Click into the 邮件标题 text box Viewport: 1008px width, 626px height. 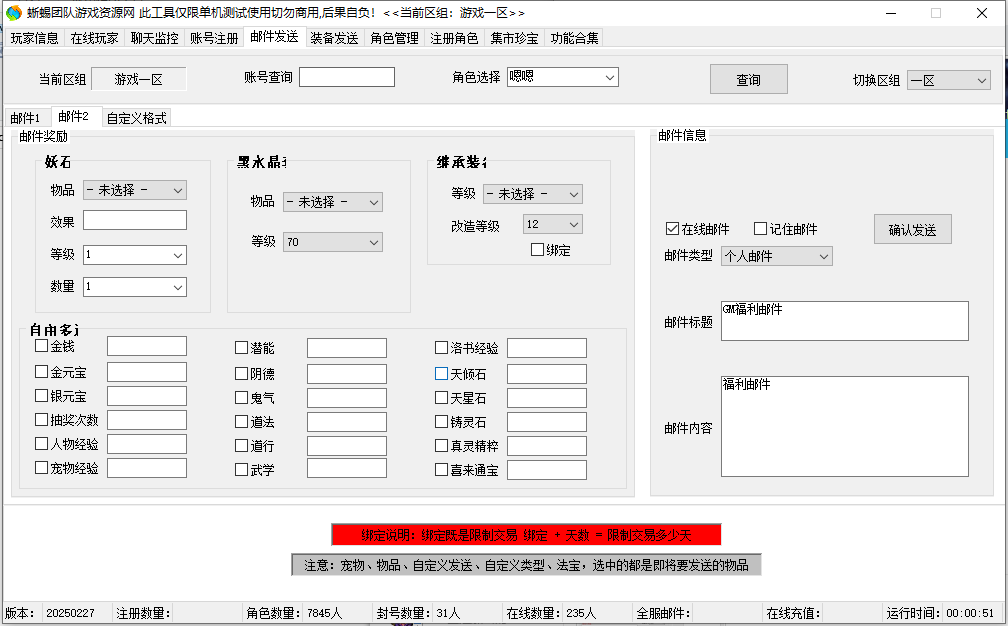[x=844, y=321]
